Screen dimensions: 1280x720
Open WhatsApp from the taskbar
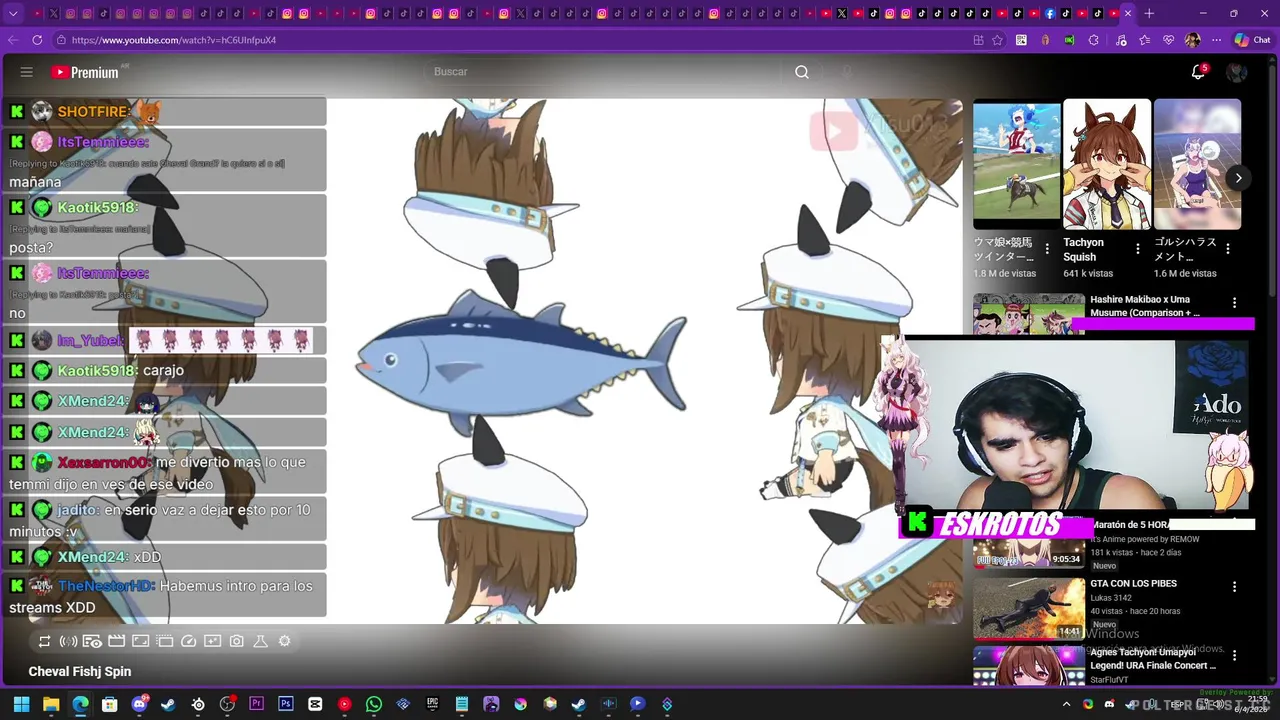(x=374, y=704)
